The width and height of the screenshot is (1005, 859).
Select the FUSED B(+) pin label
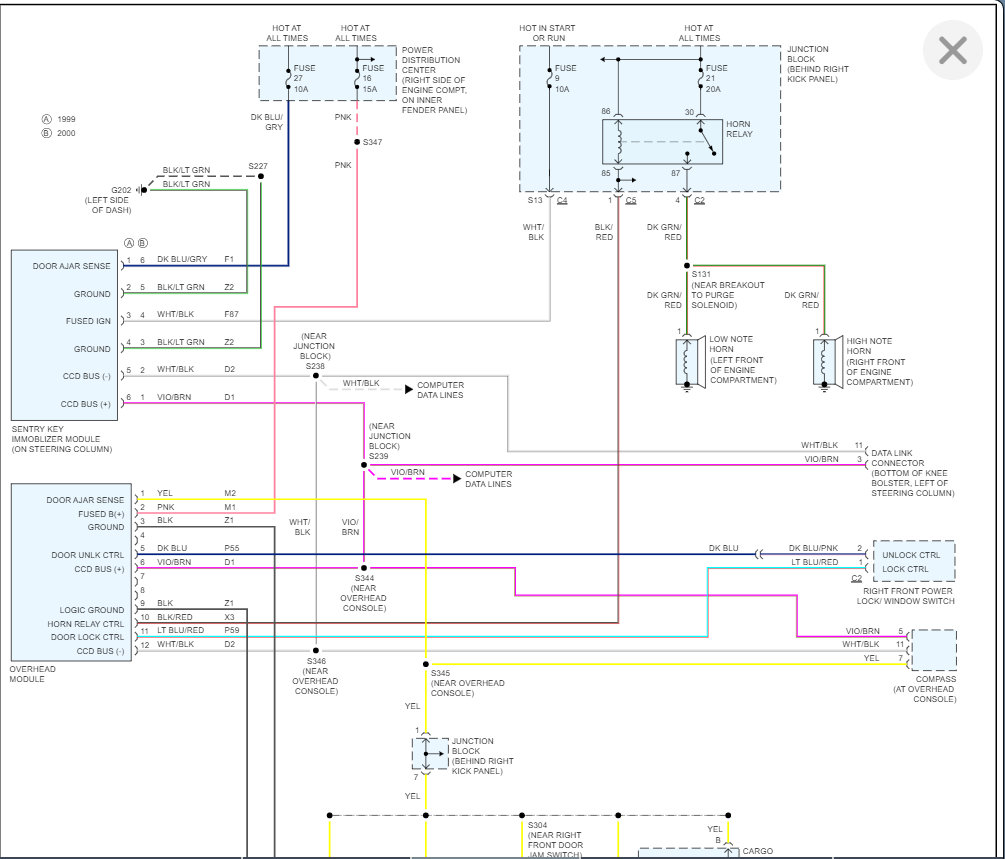pyautogui.click(x=101, y=514)
